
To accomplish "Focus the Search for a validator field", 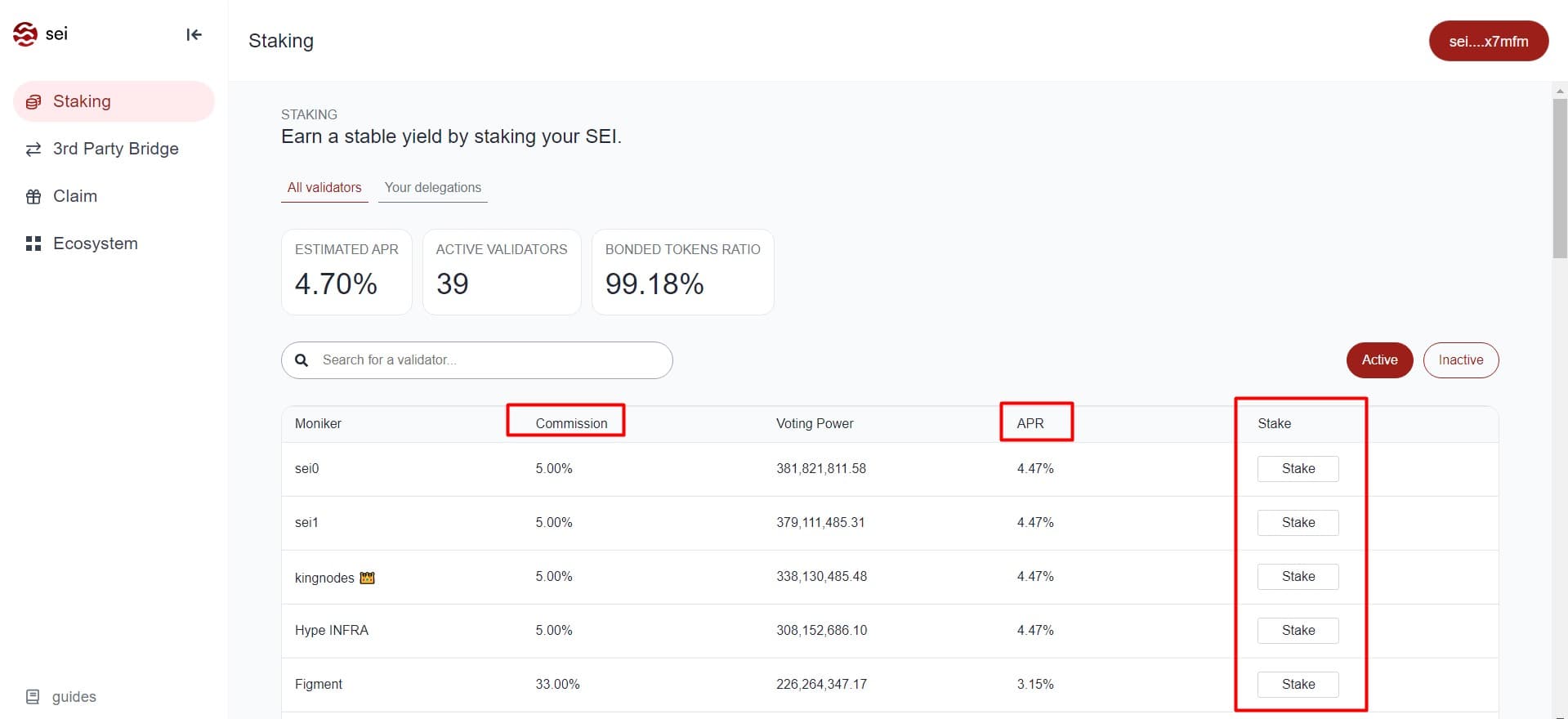I will tap(477, 360).
